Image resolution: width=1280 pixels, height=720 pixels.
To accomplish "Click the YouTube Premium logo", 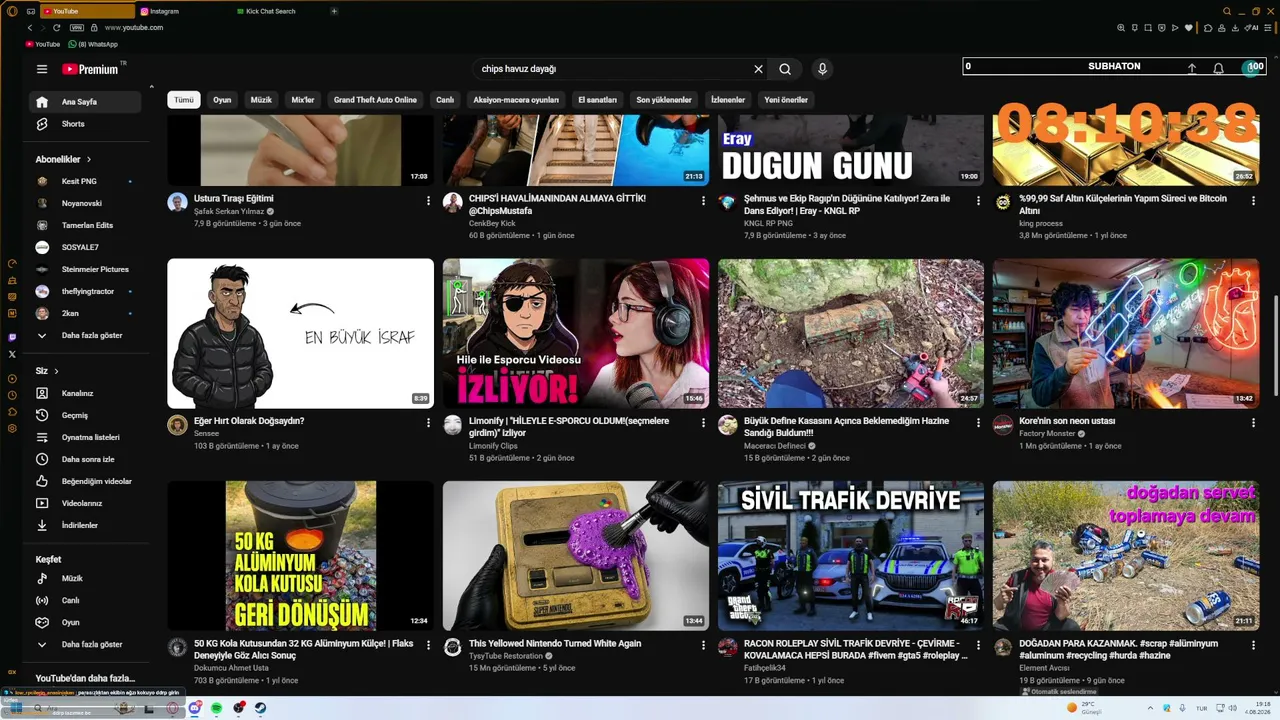I will (x=91, y=69).
